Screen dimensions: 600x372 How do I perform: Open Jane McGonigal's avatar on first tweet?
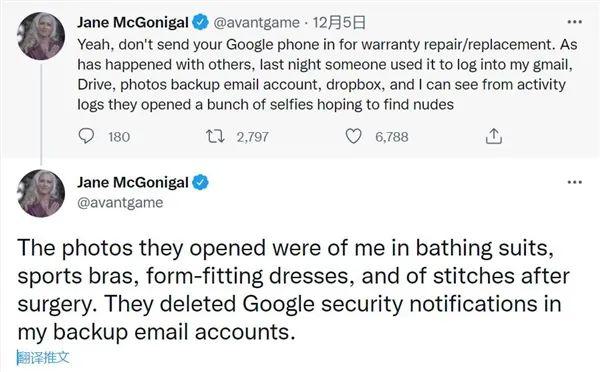click(x=41, y=36)
